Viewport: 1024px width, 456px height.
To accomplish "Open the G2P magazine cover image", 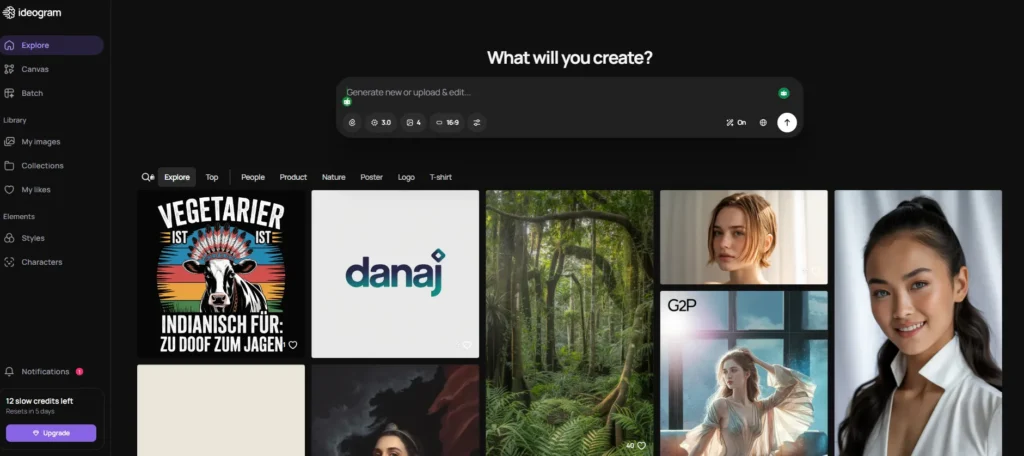I will 744,373.
